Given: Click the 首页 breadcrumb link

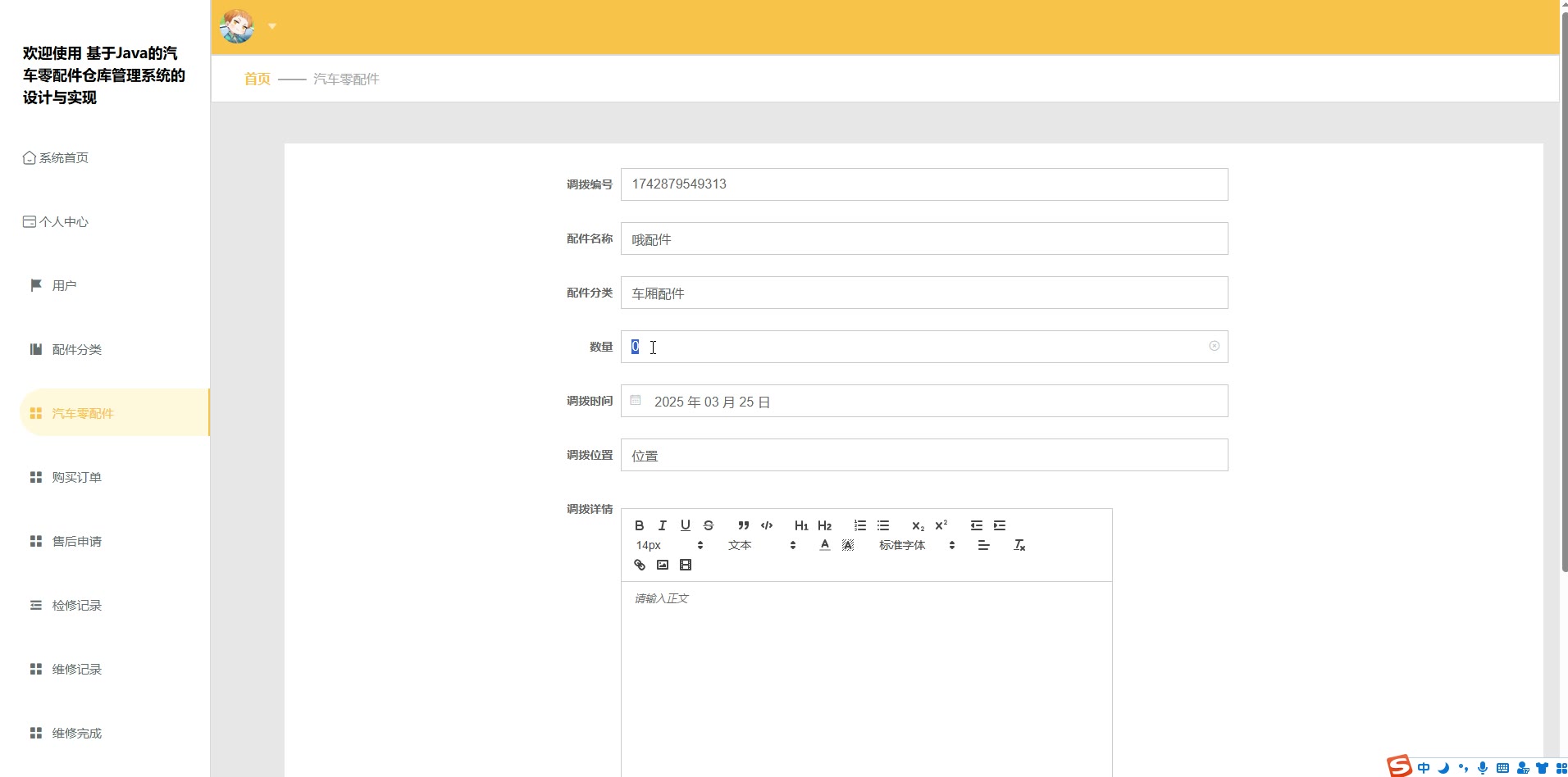Looking at the screenshot, I should pyautogui.click(x=257, y=79).
